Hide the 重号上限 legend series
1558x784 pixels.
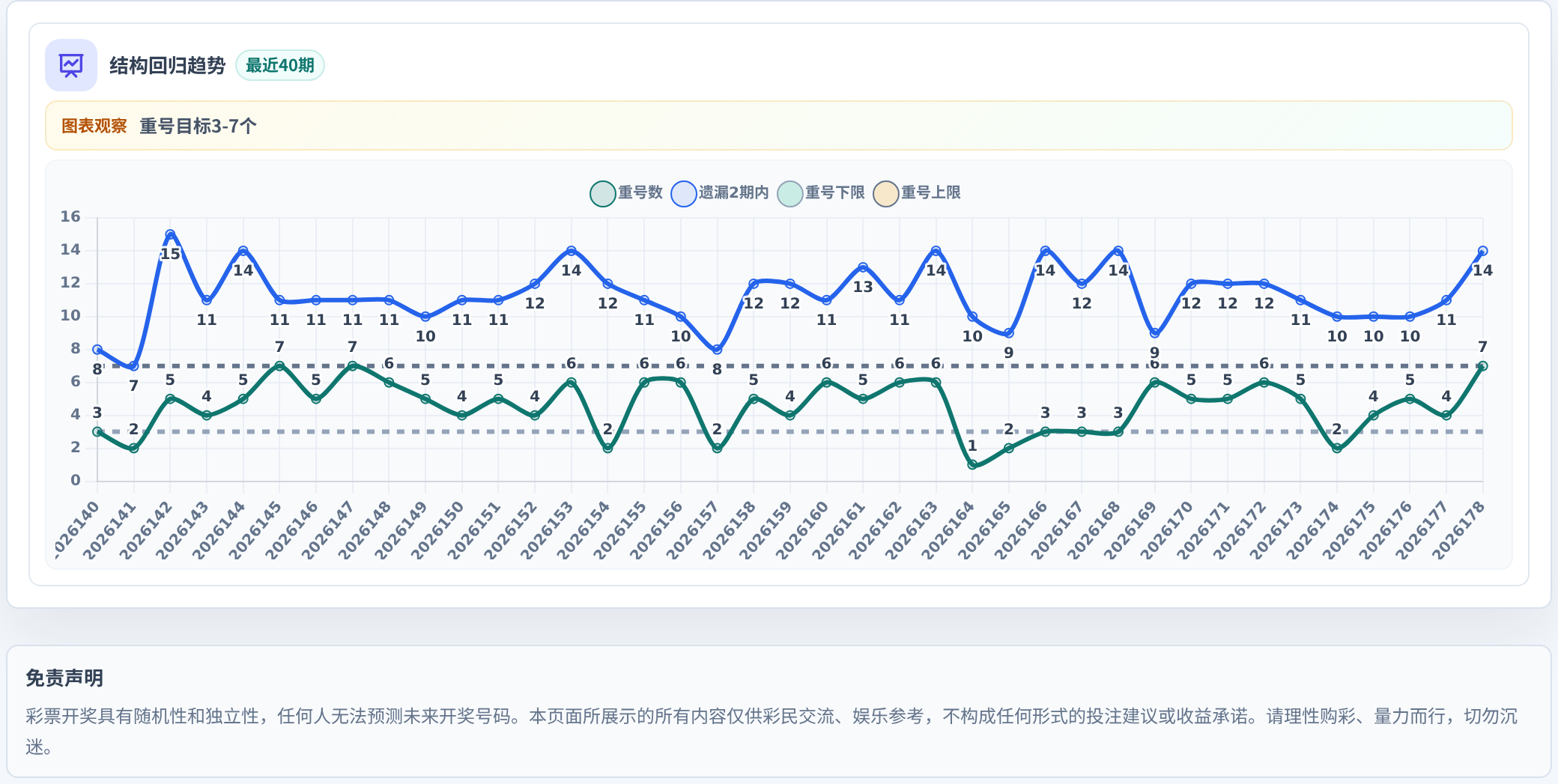pos(918,193)
